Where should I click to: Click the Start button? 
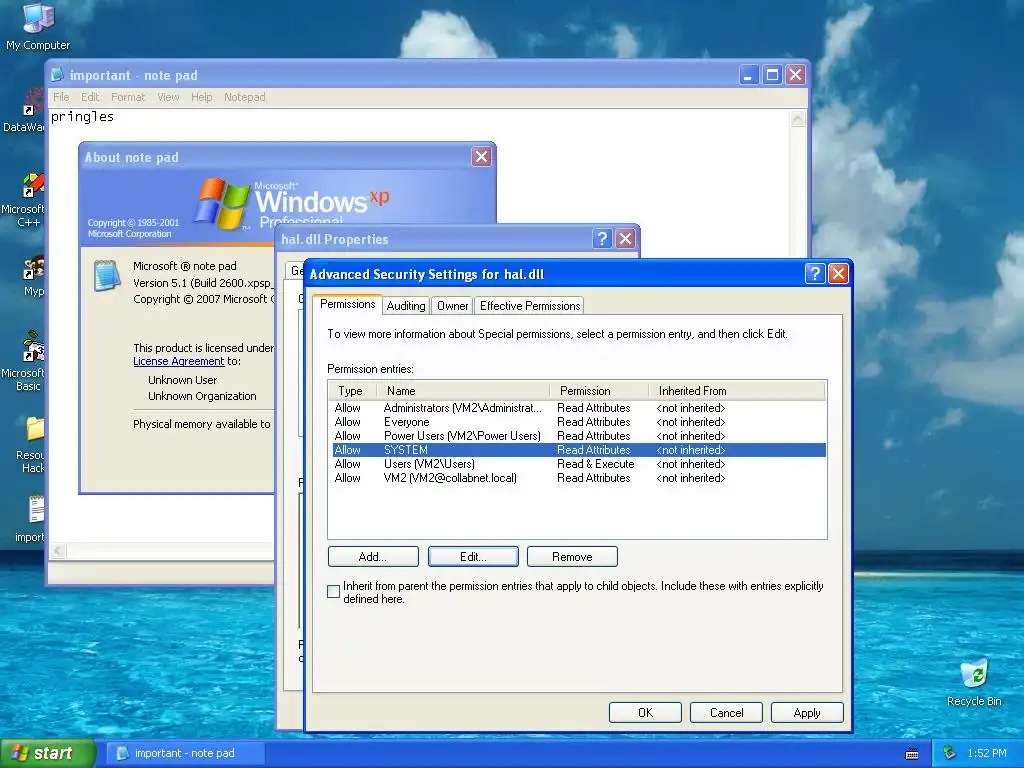[x=47, y=753]
